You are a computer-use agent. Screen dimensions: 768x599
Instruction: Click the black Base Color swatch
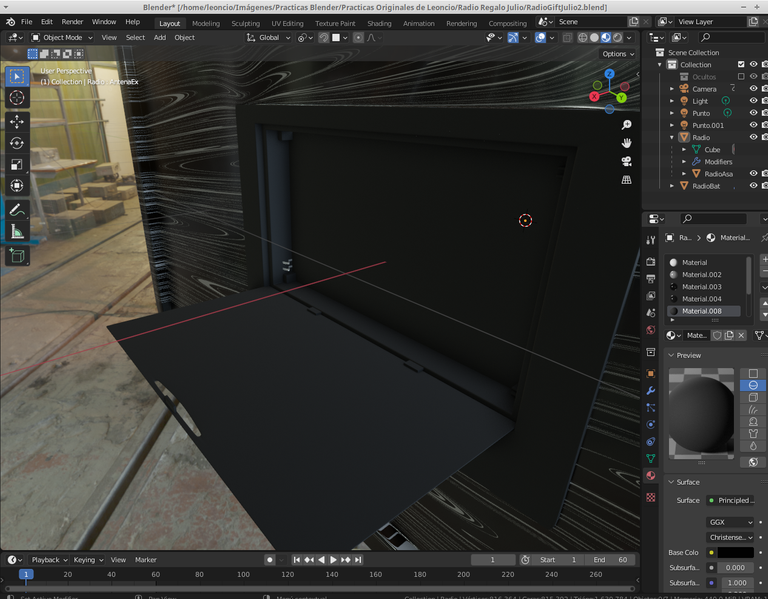pyautogui.click(x=734, y=552)
